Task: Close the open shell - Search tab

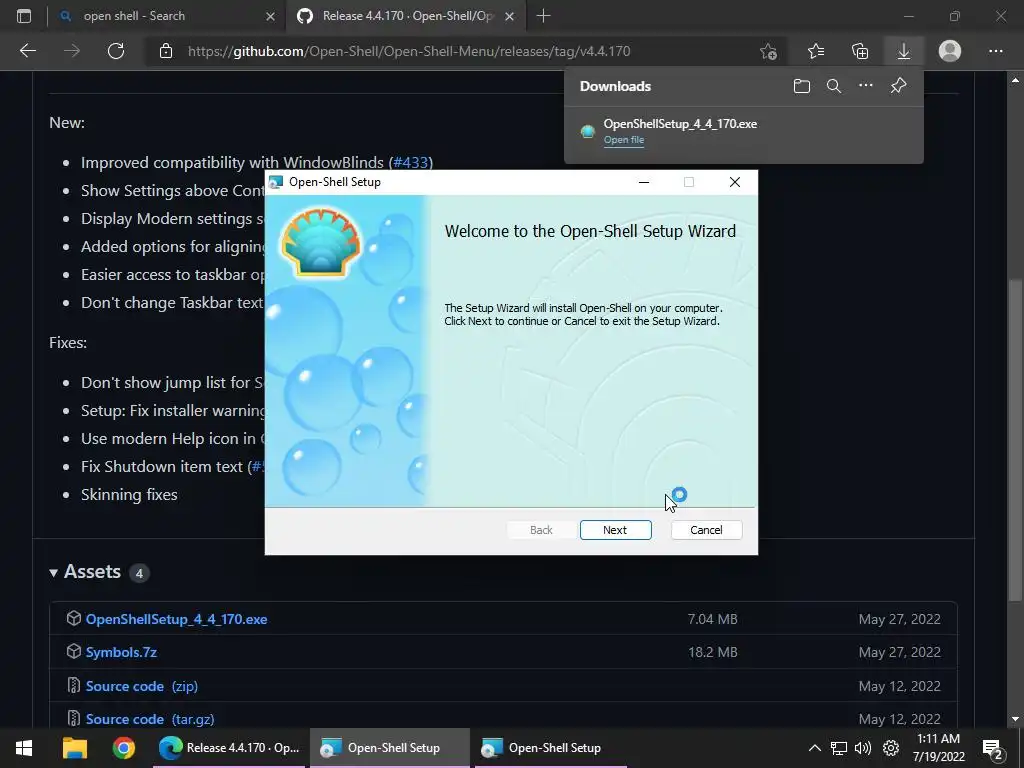Action: [x=270, y=16]
